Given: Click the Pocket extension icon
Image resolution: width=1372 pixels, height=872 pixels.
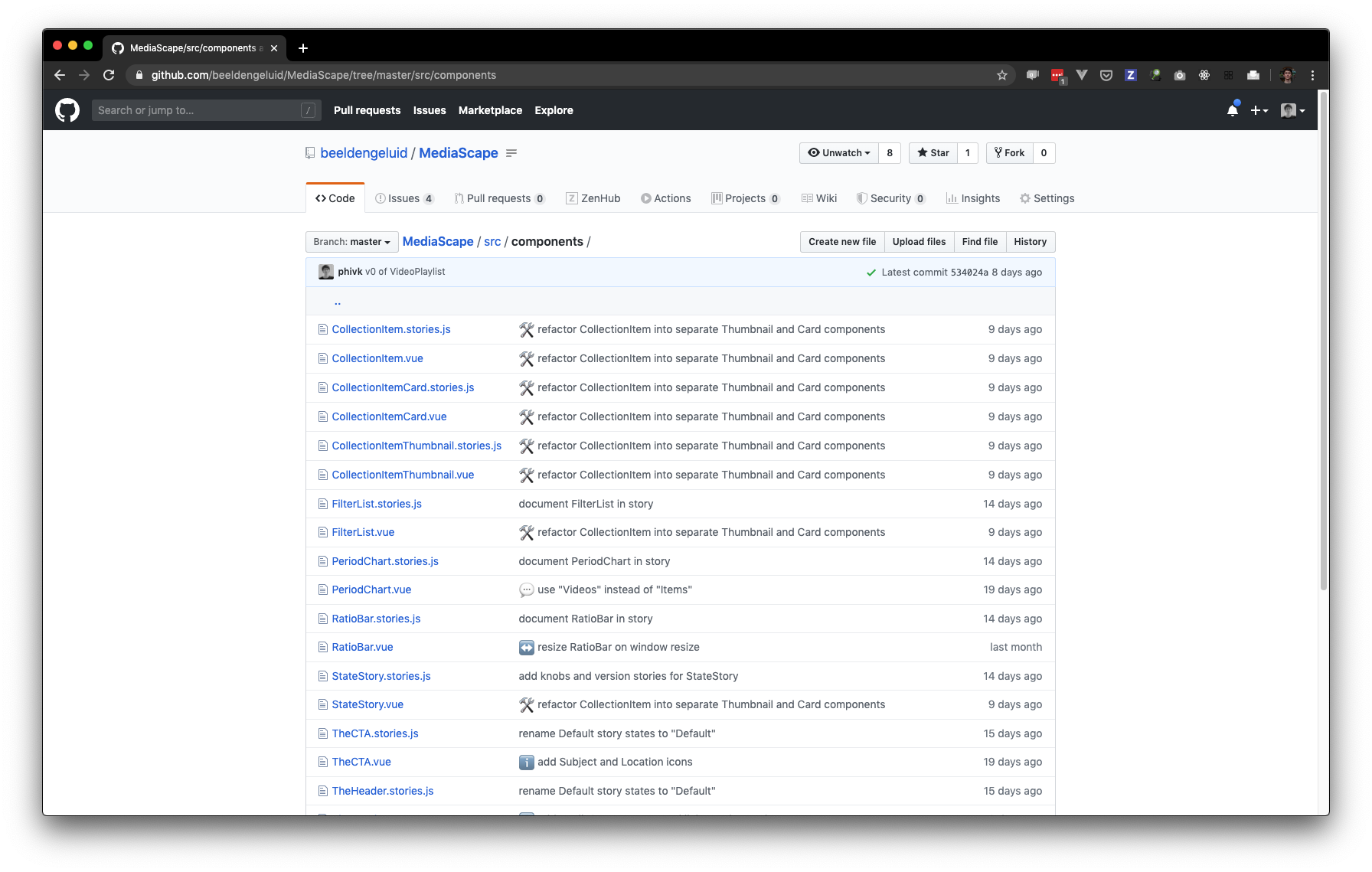Looking at the screenshot, I should [x=1106, y=75].
